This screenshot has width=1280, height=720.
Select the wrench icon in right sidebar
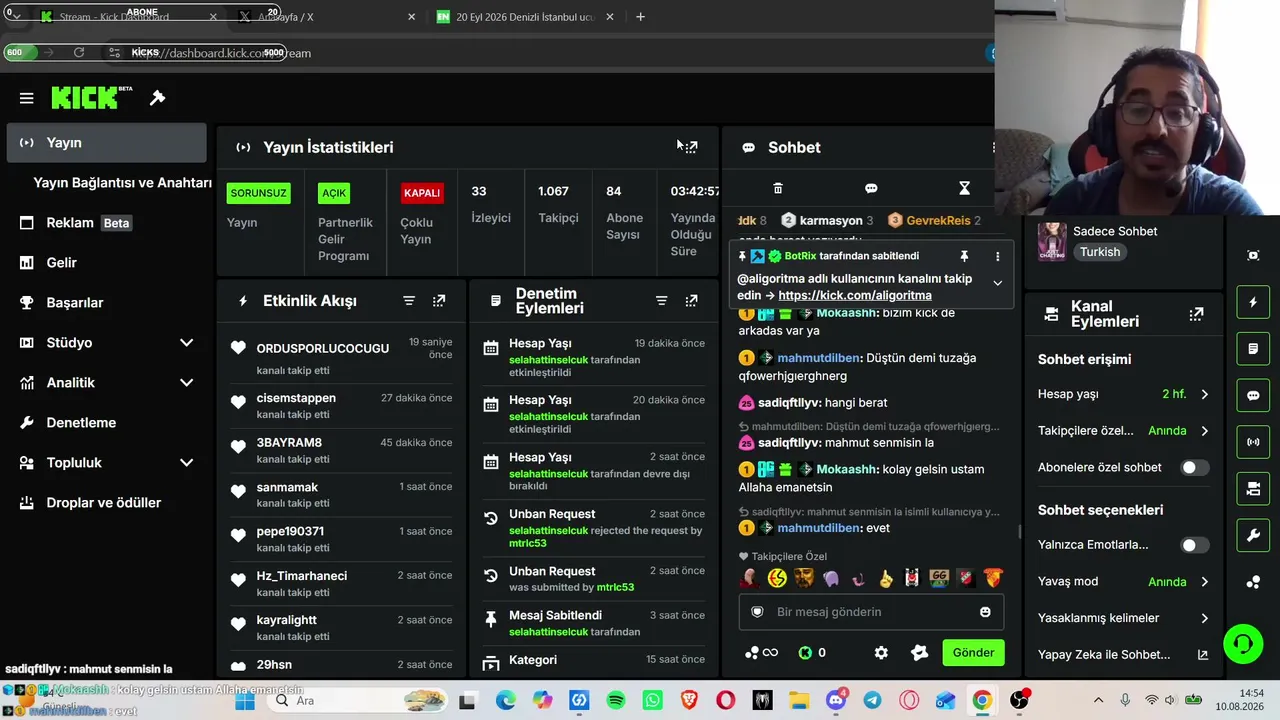1253,536
